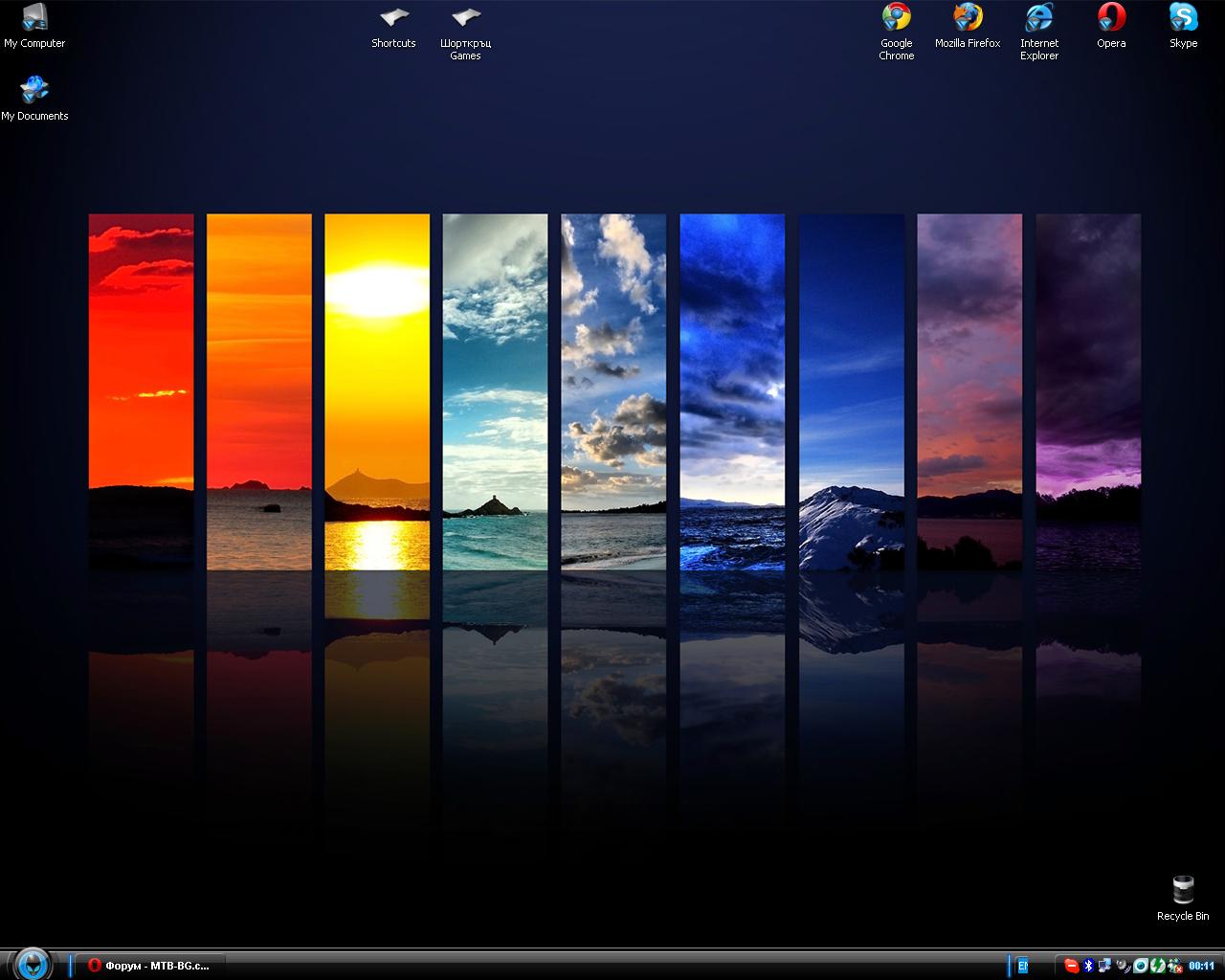
Task: Click the red Skype status tray icon
Action: [x=1072, y=966]
